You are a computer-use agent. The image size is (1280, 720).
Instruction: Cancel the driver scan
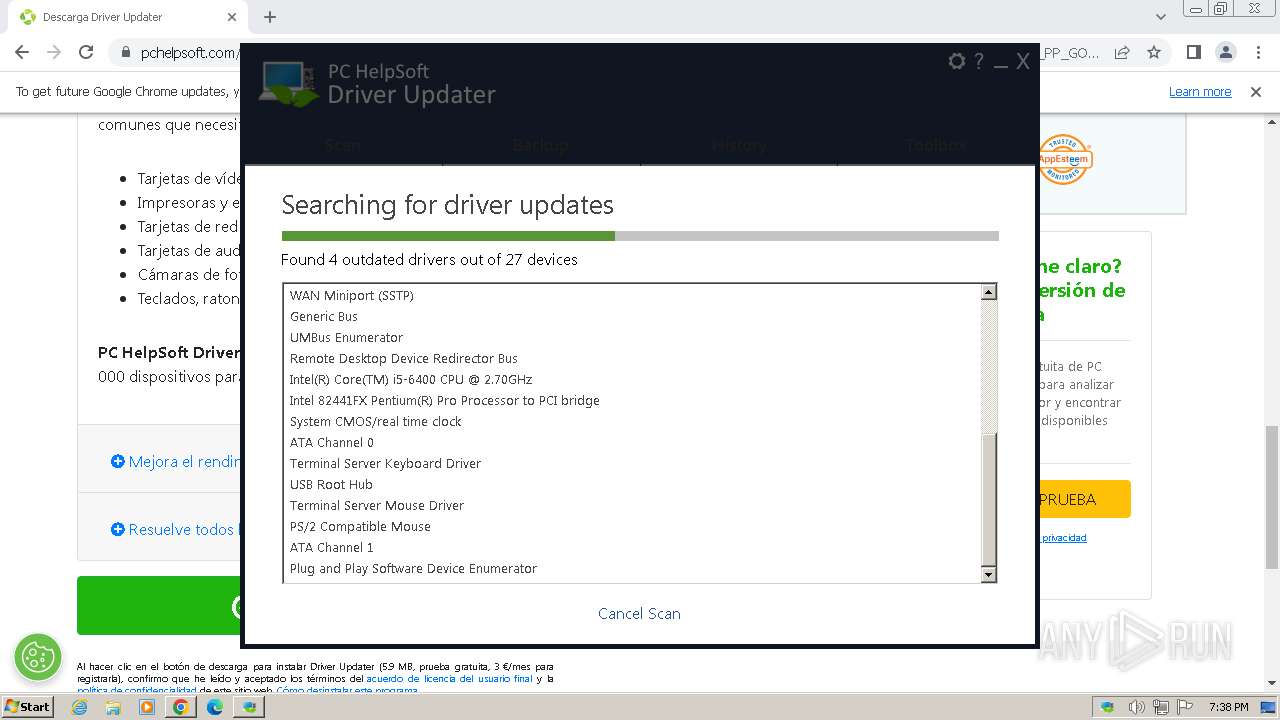pyautogui.click(x=639, y=613)
